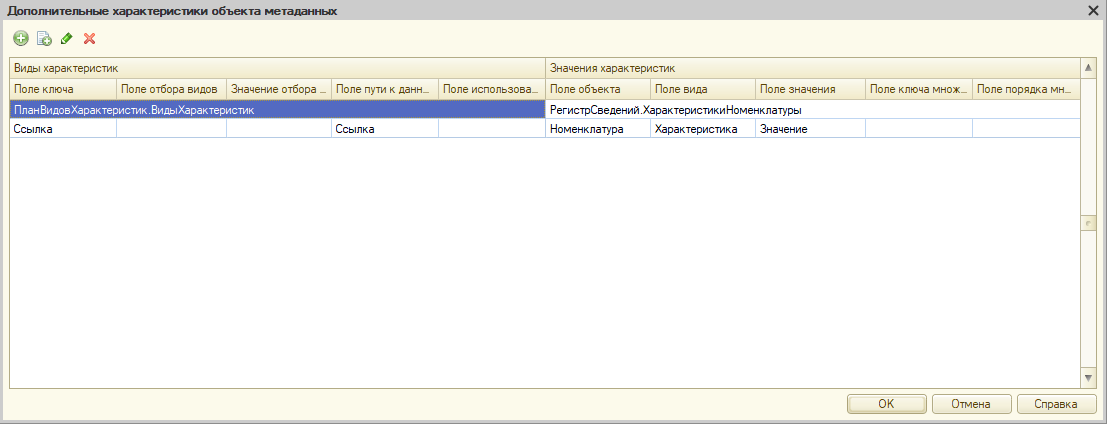The height and width of the screenshot is (424, 1107).
Task: Click the Copy row toolbar icon
Action: (x=44, y=39)
